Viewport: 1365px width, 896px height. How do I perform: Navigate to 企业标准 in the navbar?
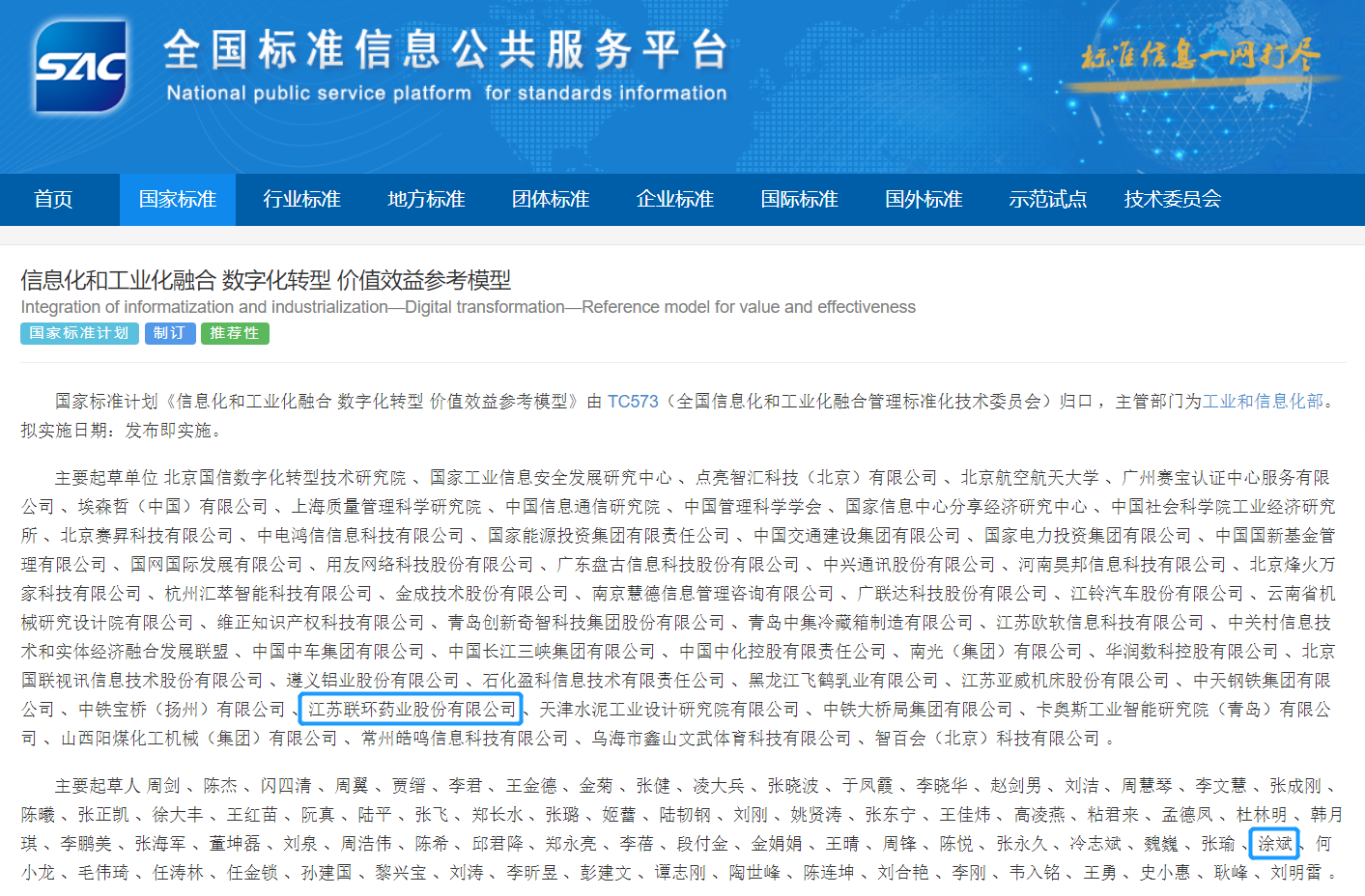coord(675,200)
